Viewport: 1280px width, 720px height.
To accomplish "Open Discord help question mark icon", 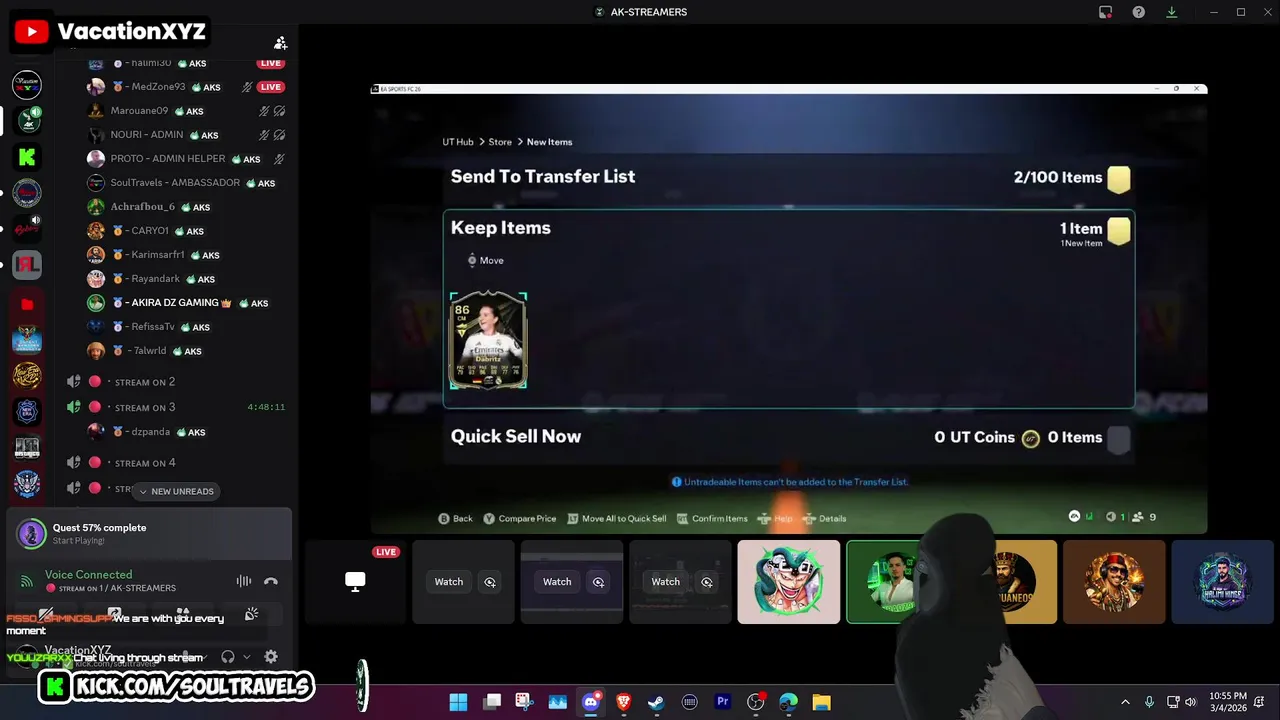I will [x=1138, y=12].
